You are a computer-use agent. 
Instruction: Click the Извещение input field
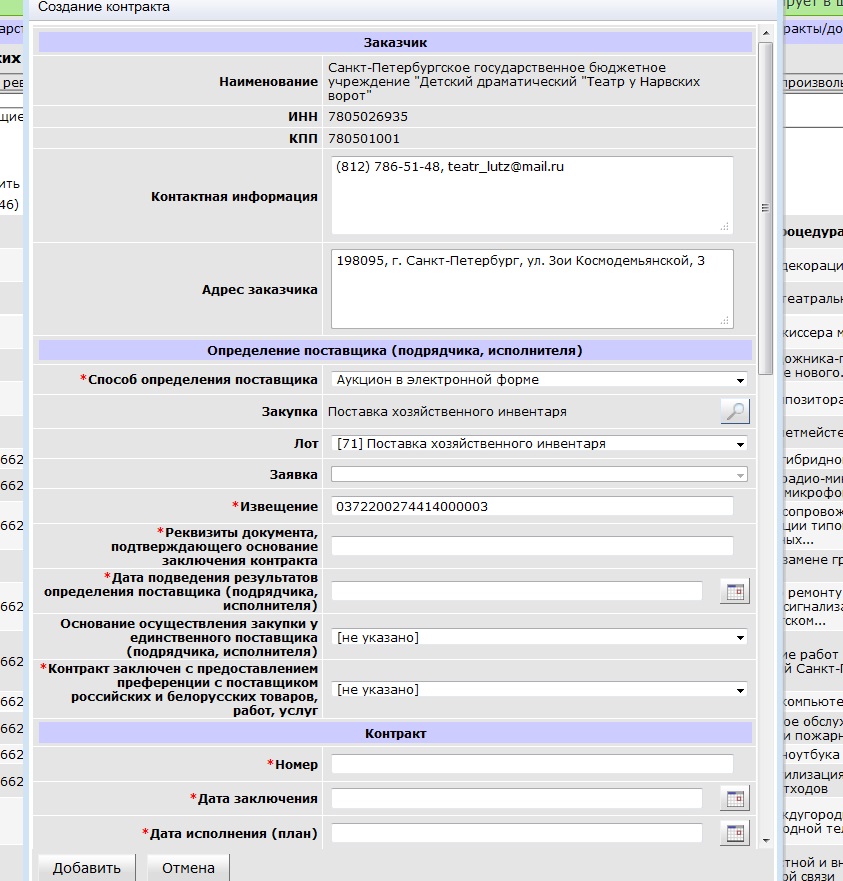pos(532,506)
